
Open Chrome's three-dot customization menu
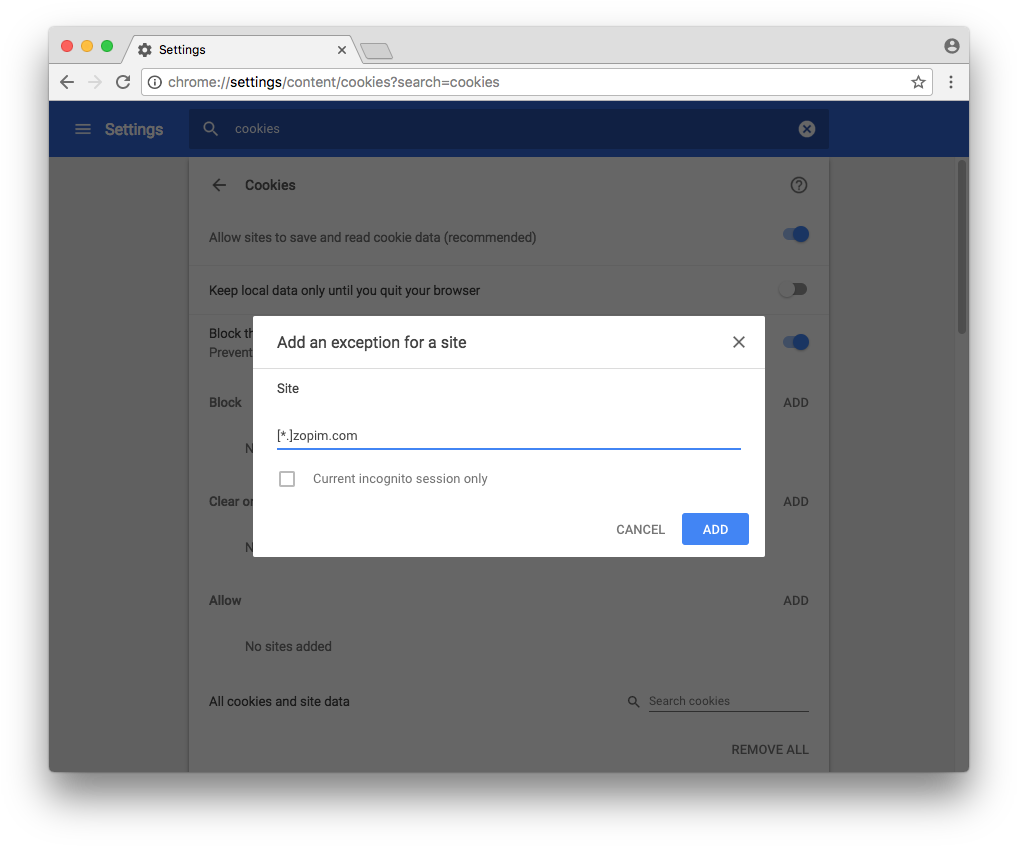click(951, 82)
